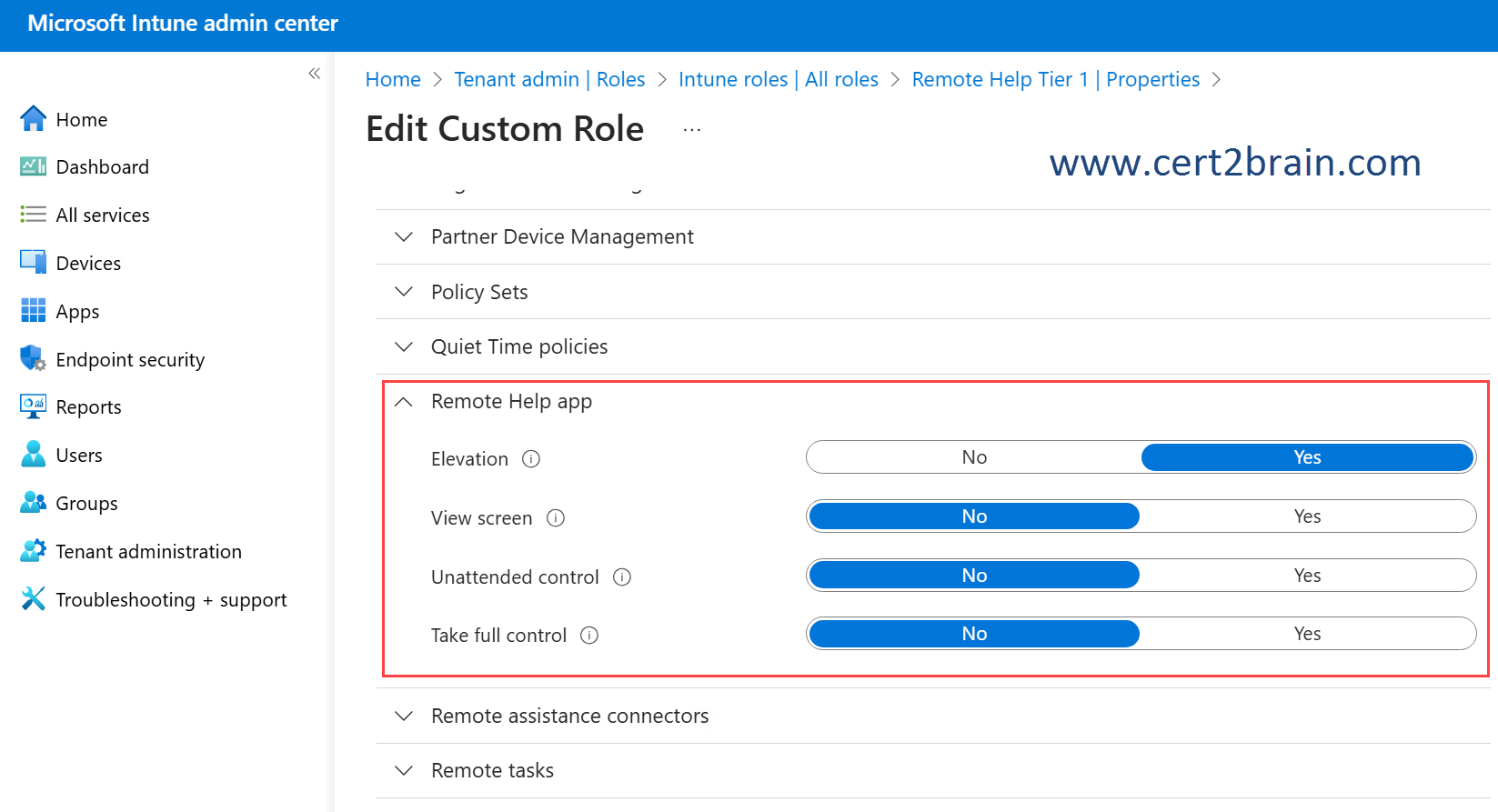The width and height of the screenshot is (1498, 812).
Task: Click the Home house icon in sidebar
Action: point(34,118)
